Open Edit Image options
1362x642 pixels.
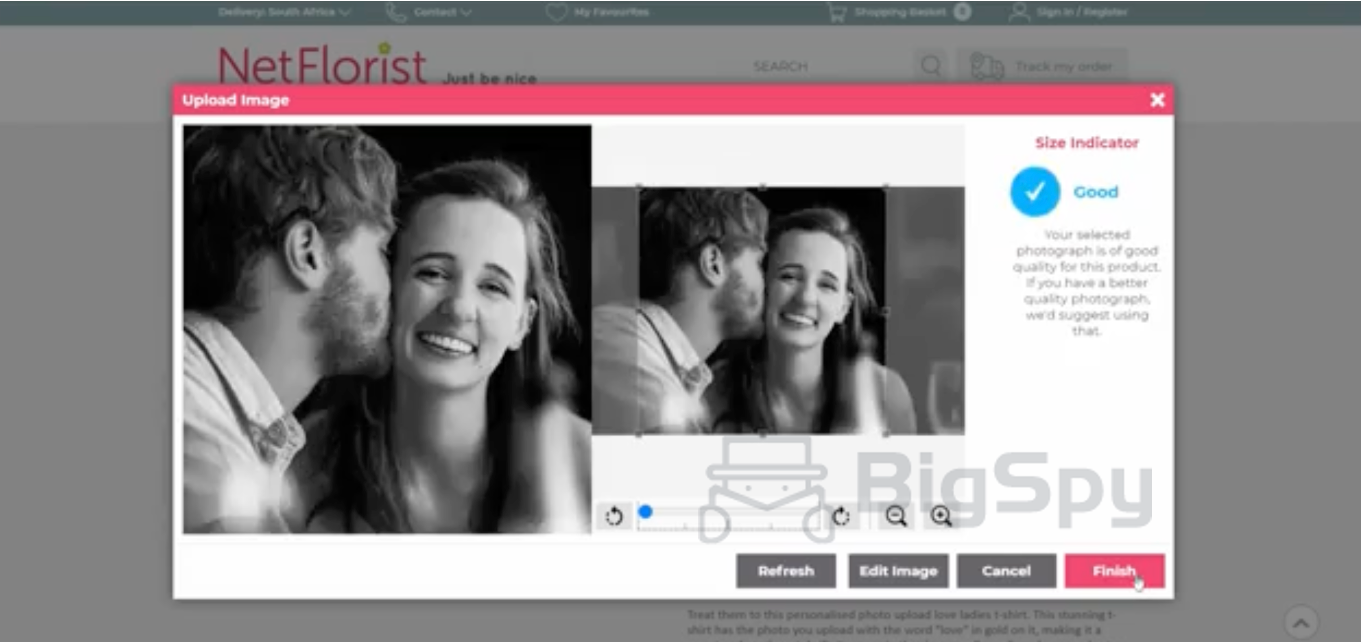pyautogui.click(x=898, y=571)
